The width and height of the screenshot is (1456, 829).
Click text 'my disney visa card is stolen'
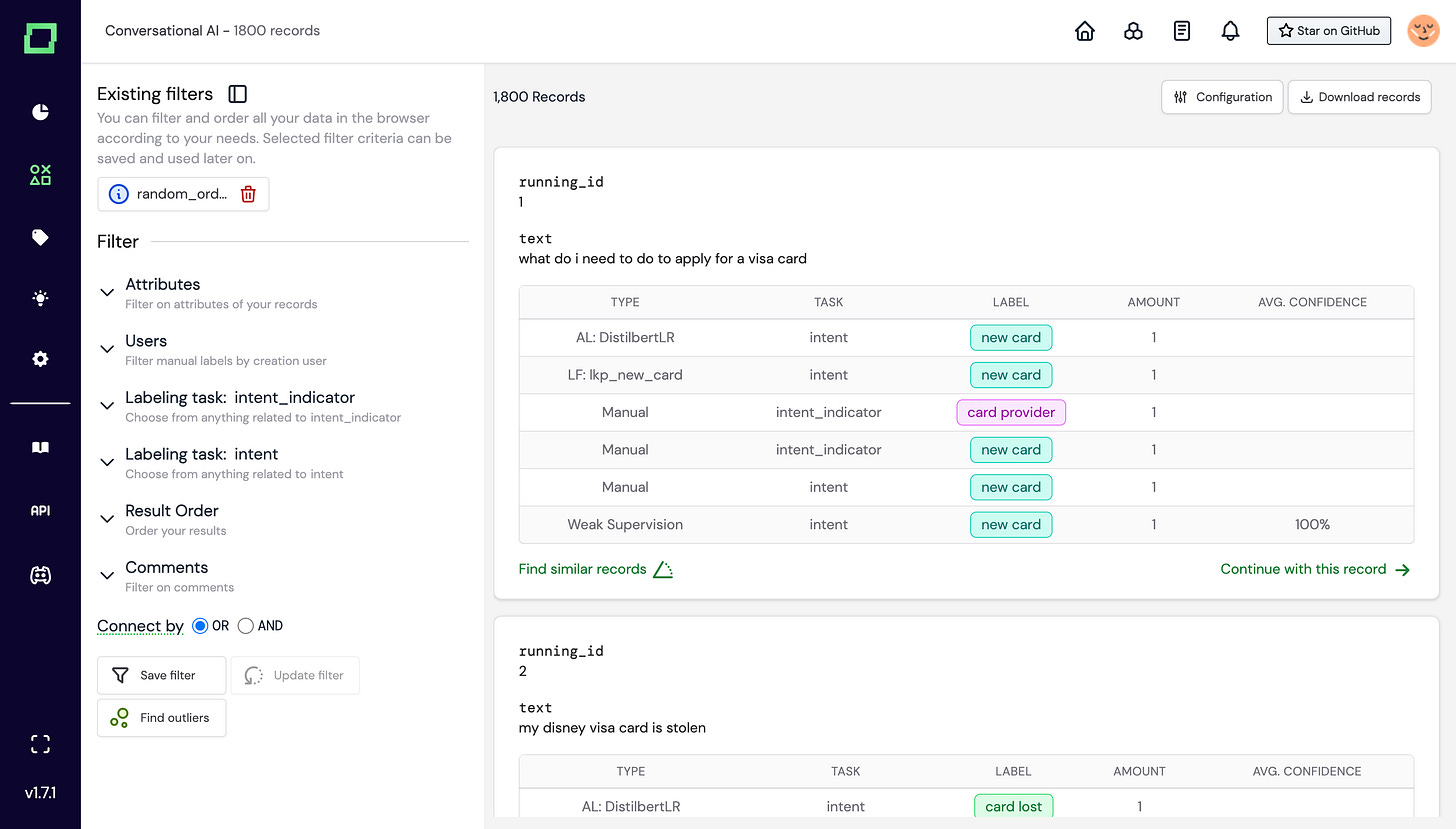tap(612, 728)
